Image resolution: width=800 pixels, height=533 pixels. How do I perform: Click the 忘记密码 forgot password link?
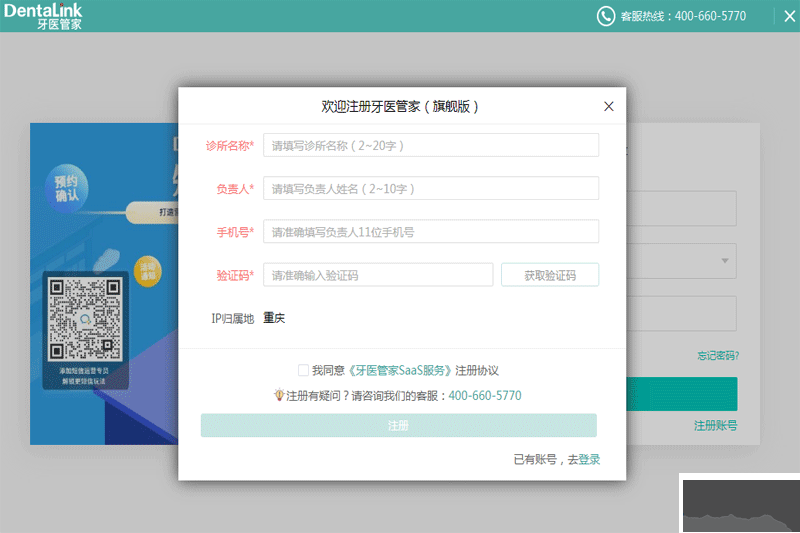pyautogui.click(x=718, y=355)
